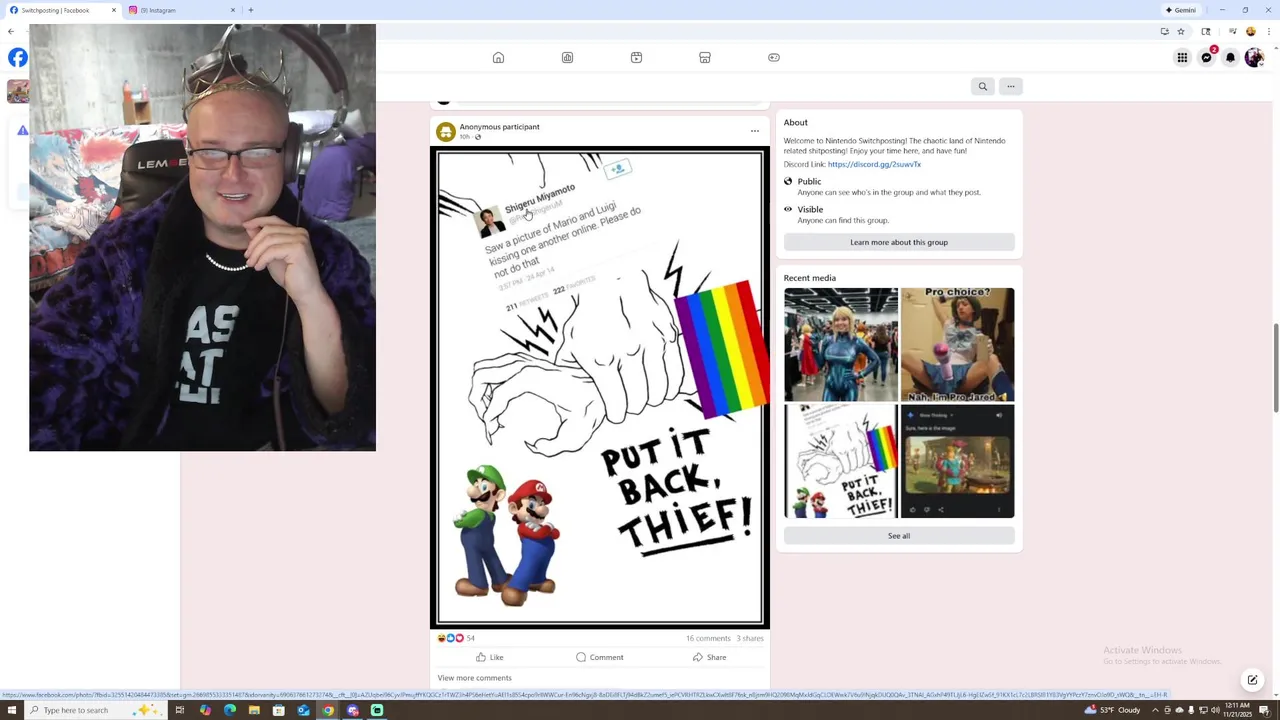Open Chrome side panel search icon
The width and height of the screenshot is (1280, 720).
[x=1206, y=31]
